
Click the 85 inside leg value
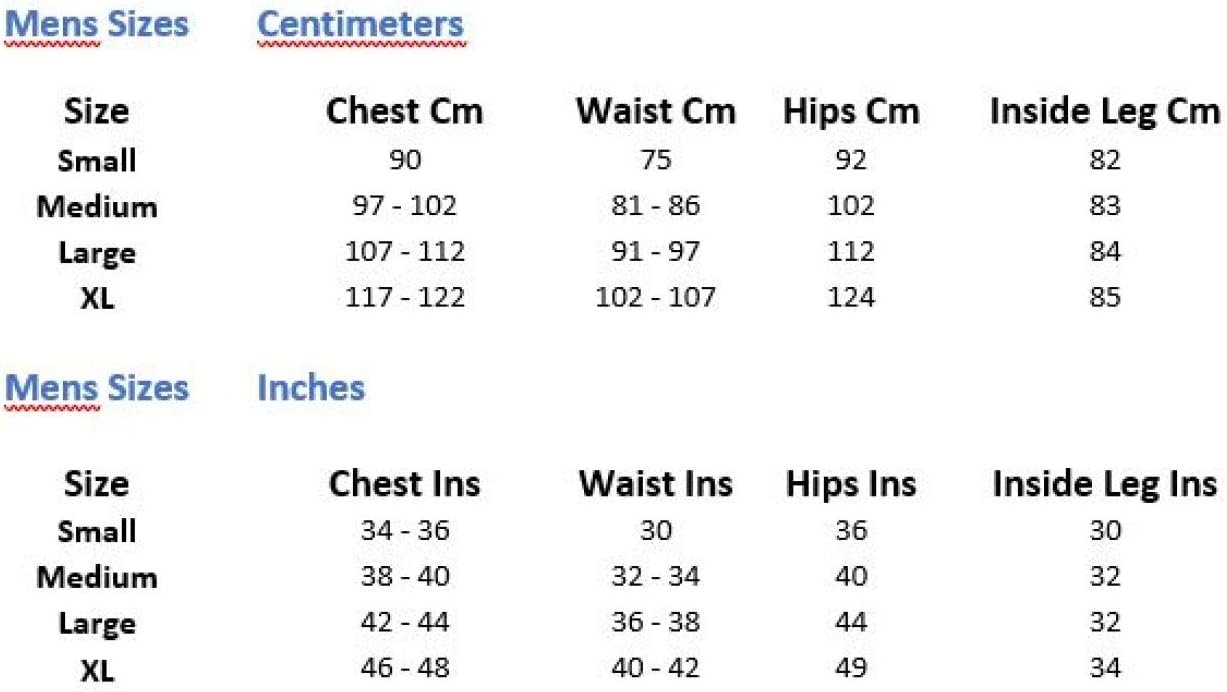(x=1105, y=297)
